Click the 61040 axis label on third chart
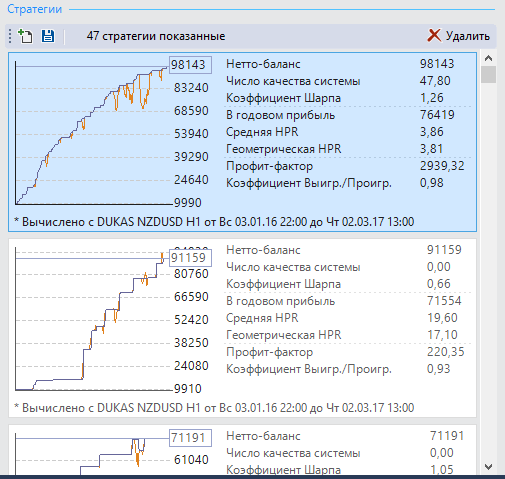505x479 pixels. pos(191,460)
